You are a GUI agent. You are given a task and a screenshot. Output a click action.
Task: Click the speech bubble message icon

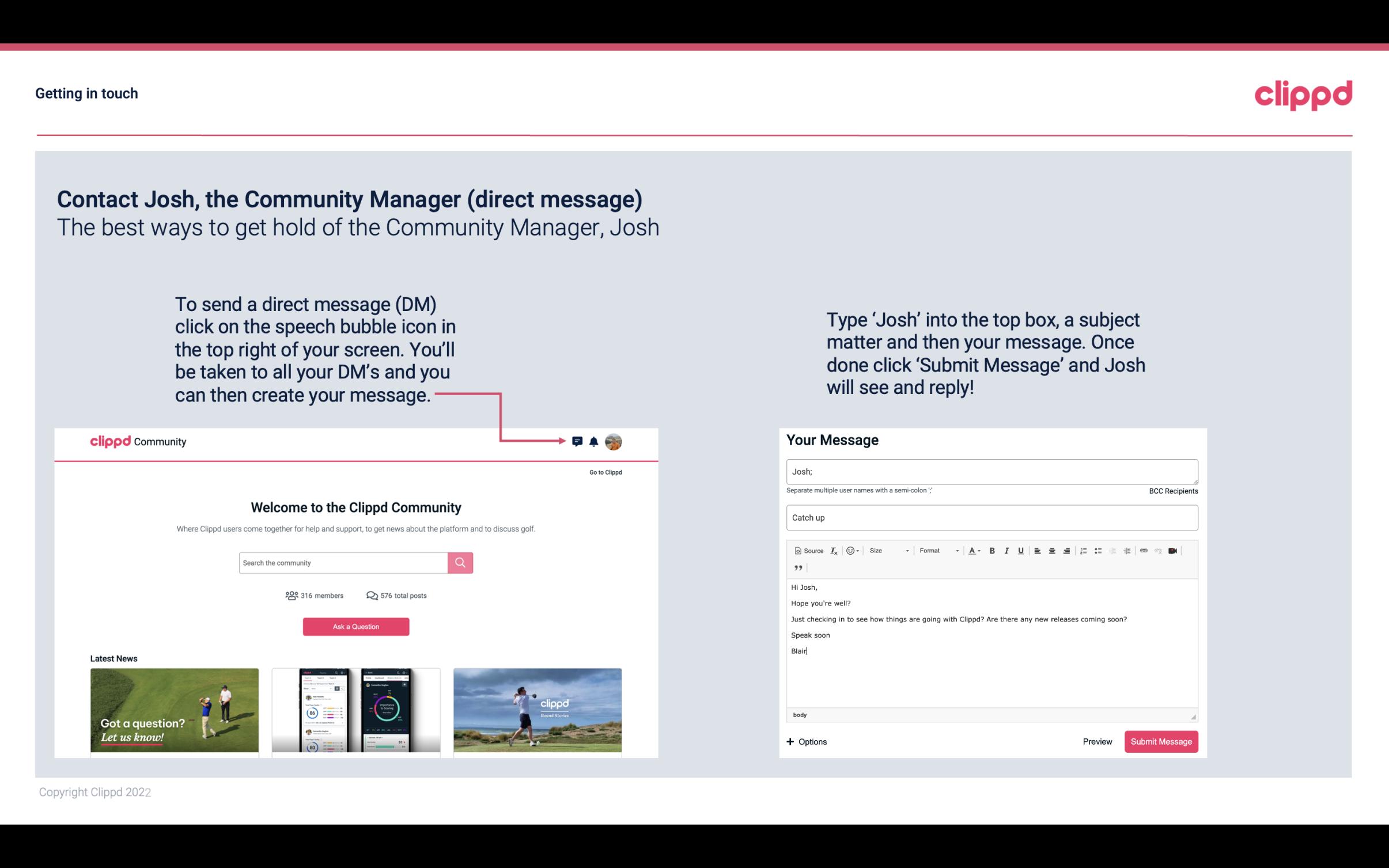578,441
